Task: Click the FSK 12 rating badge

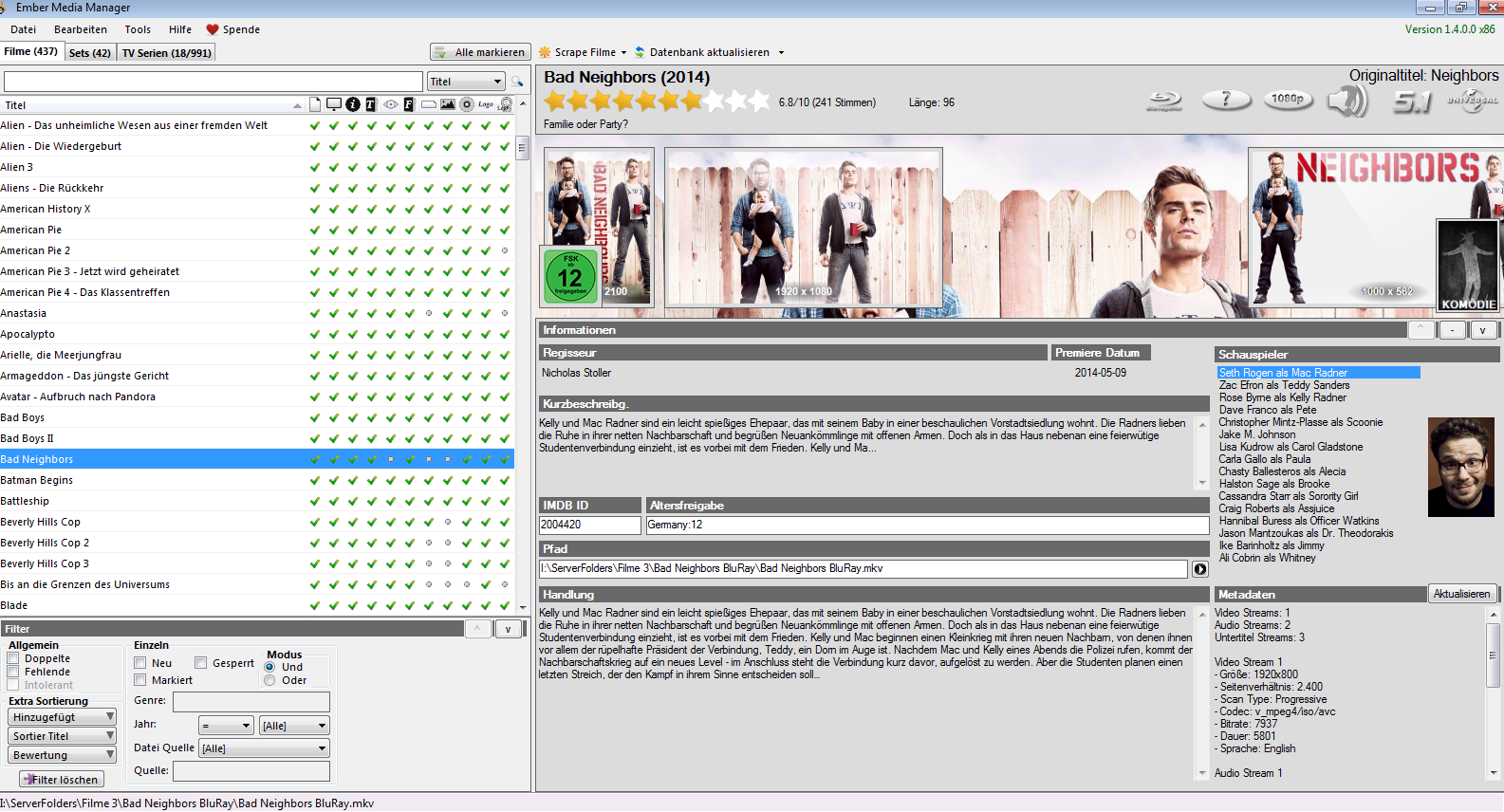Action: [570, 276]
